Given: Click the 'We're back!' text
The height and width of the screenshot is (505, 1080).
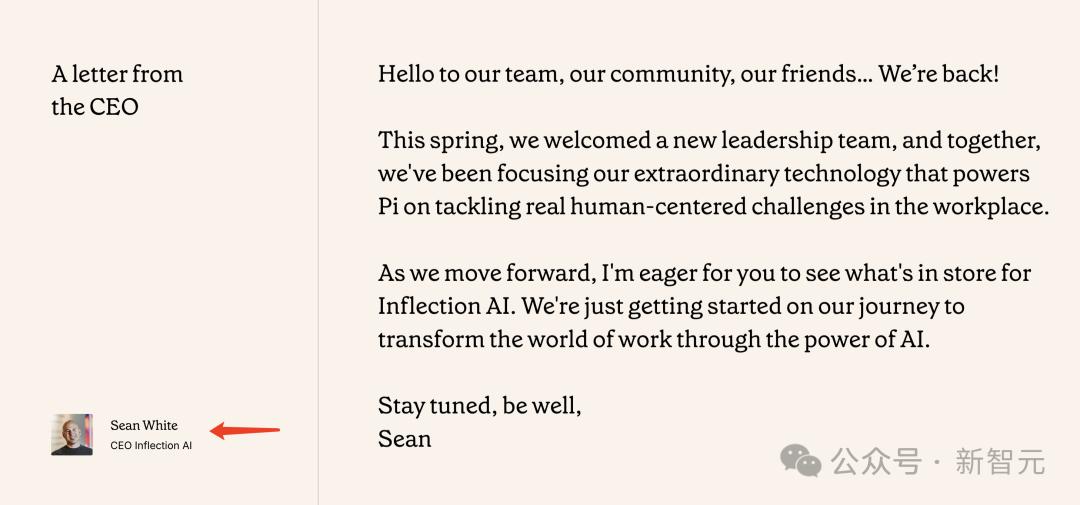Looking at the screenshot, I should click(939, 74).
